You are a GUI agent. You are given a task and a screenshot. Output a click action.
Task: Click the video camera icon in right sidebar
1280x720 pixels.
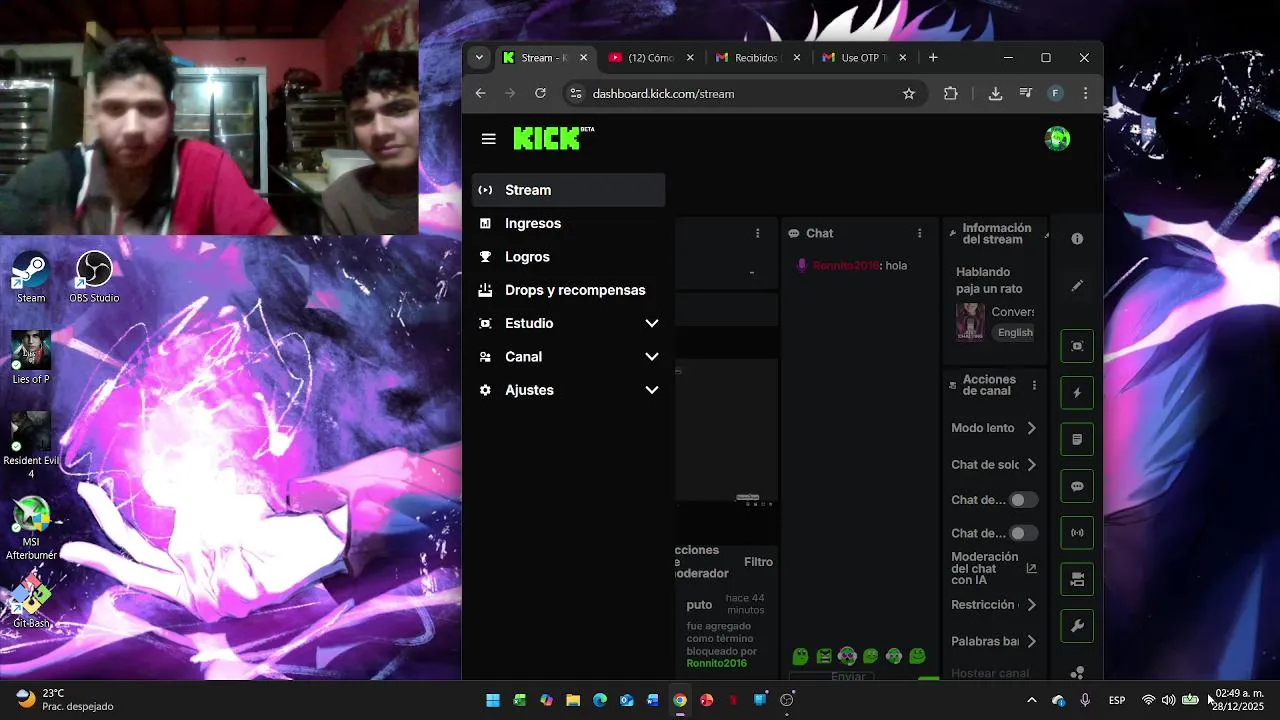coord(1077,579)
